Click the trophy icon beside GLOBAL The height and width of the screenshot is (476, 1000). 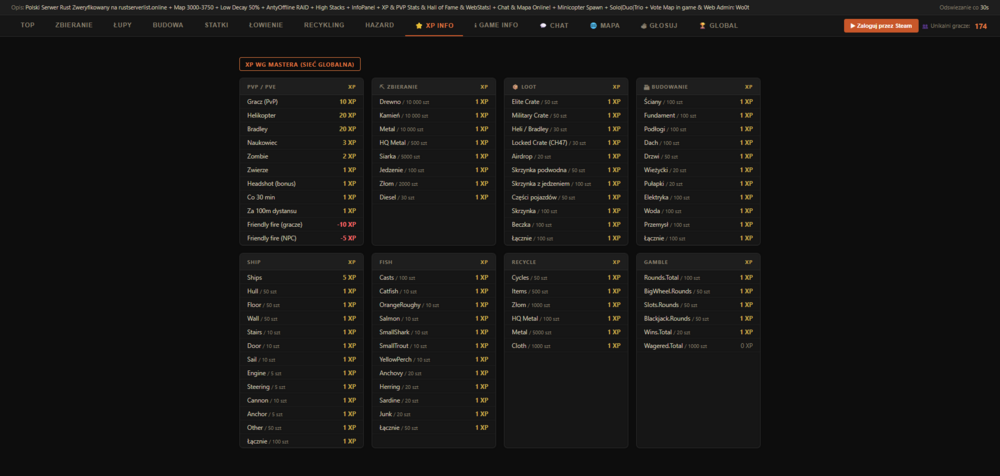tap(702, 26)
